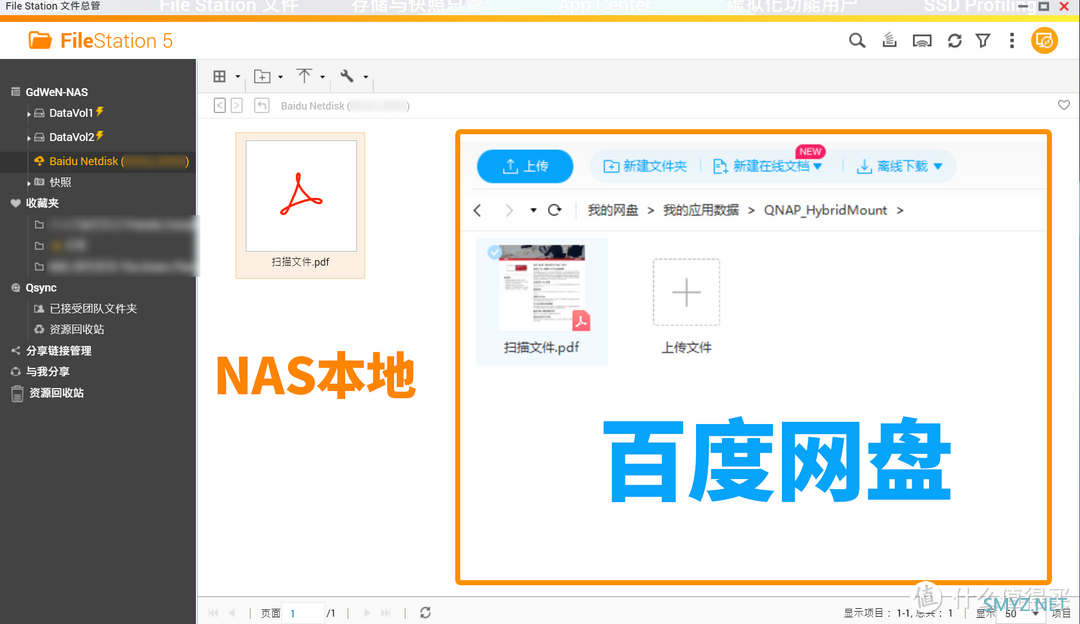Refresh FileStation with the top refresh icon
Screen dimensions: 1080x624
[x=954, y=41]
